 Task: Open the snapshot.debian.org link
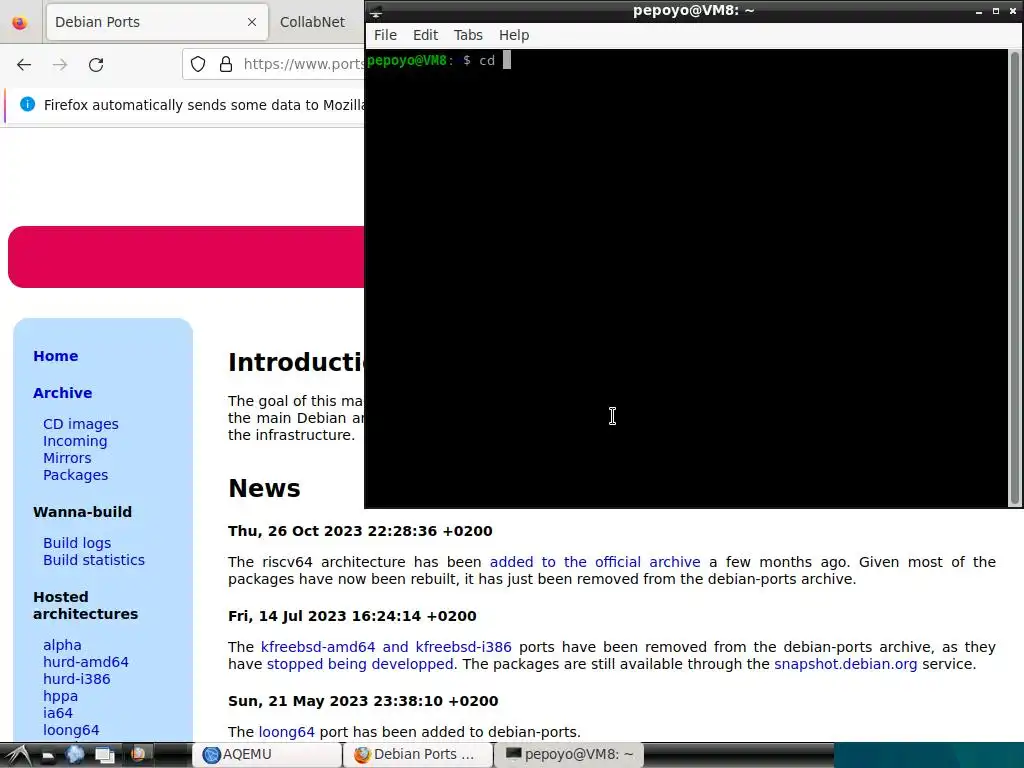(x=846, y=664)
